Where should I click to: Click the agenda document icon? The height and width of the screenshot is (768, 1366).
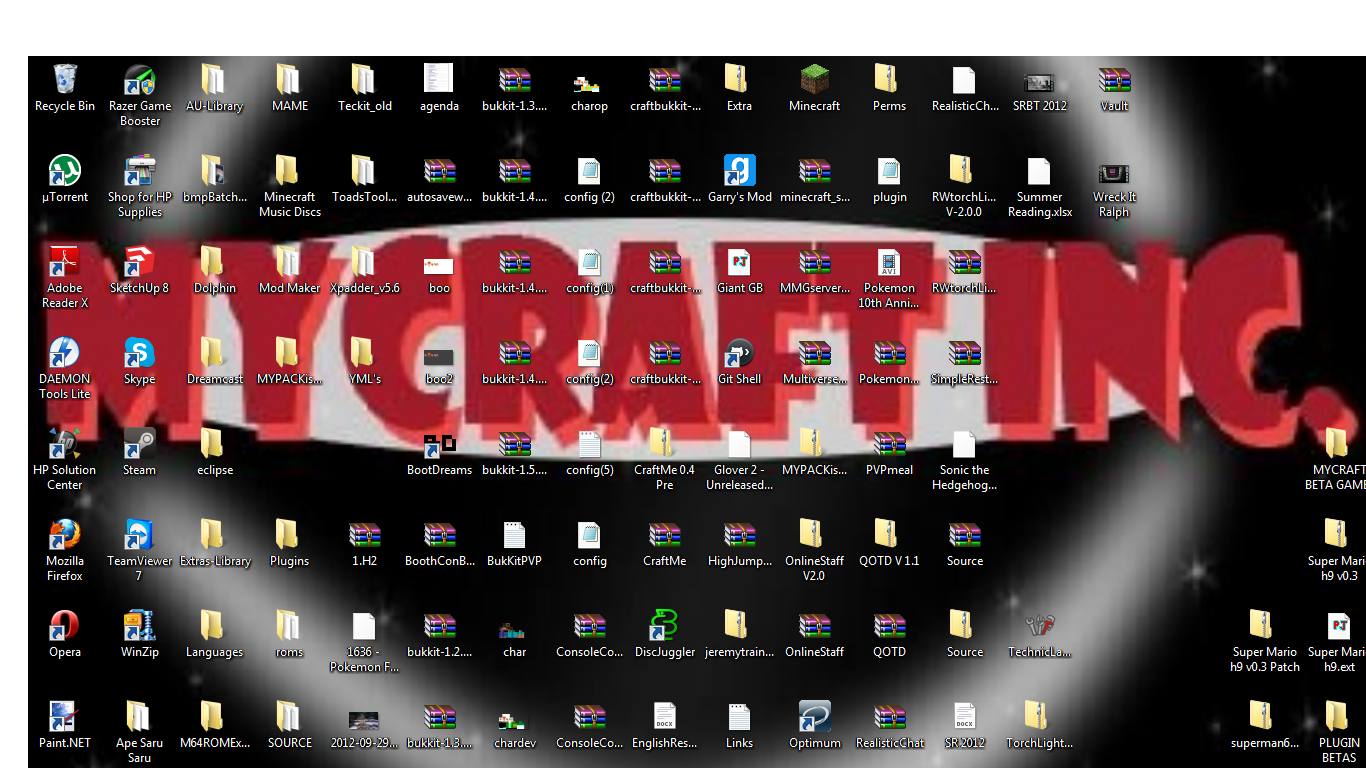(x=438, y=80)
